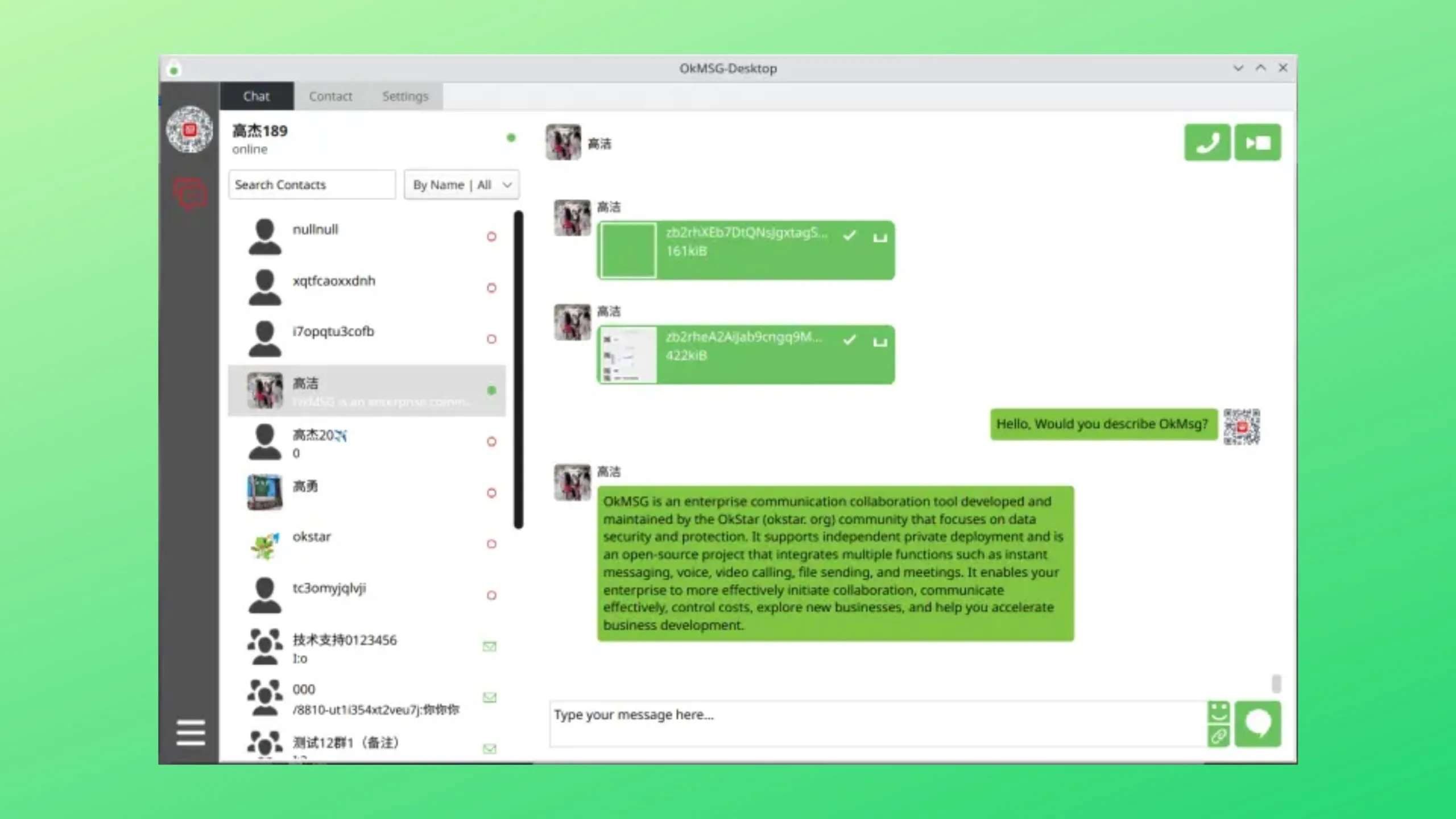Select the Chat tab
The width and height of the screenshot is (1456, 819).
pyautogui.click(x=256, y=95)
